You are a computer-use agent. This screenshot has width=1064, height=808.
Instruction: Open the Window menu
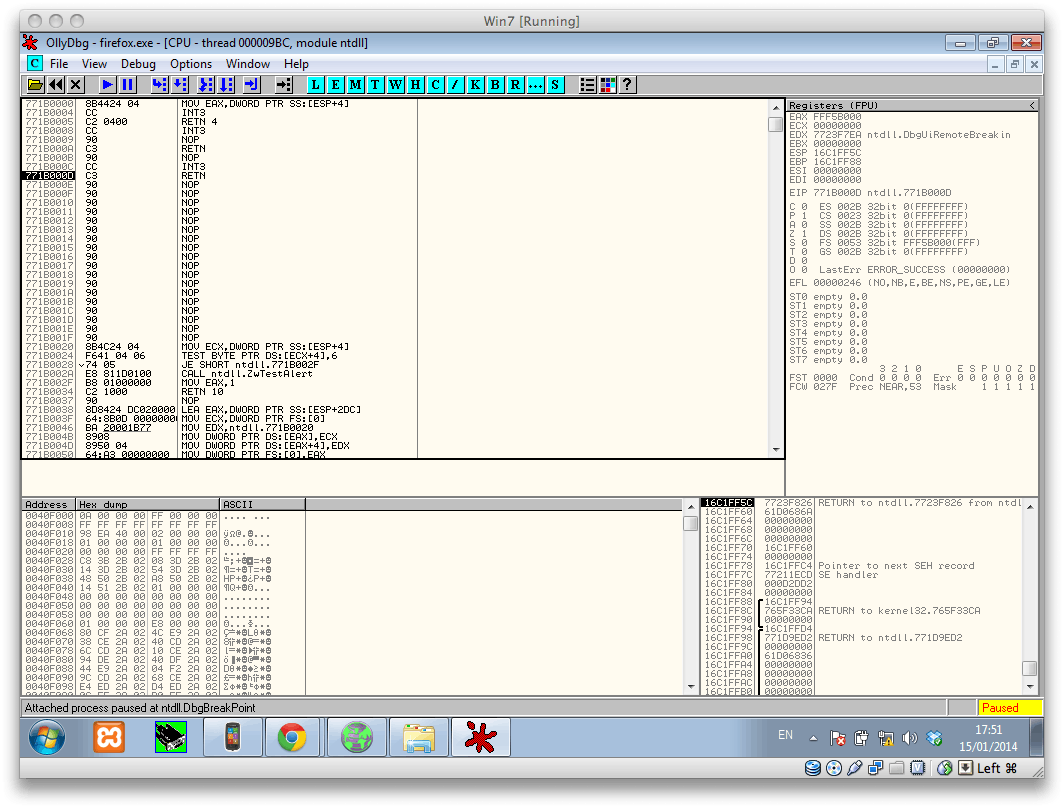pos(248,64)
